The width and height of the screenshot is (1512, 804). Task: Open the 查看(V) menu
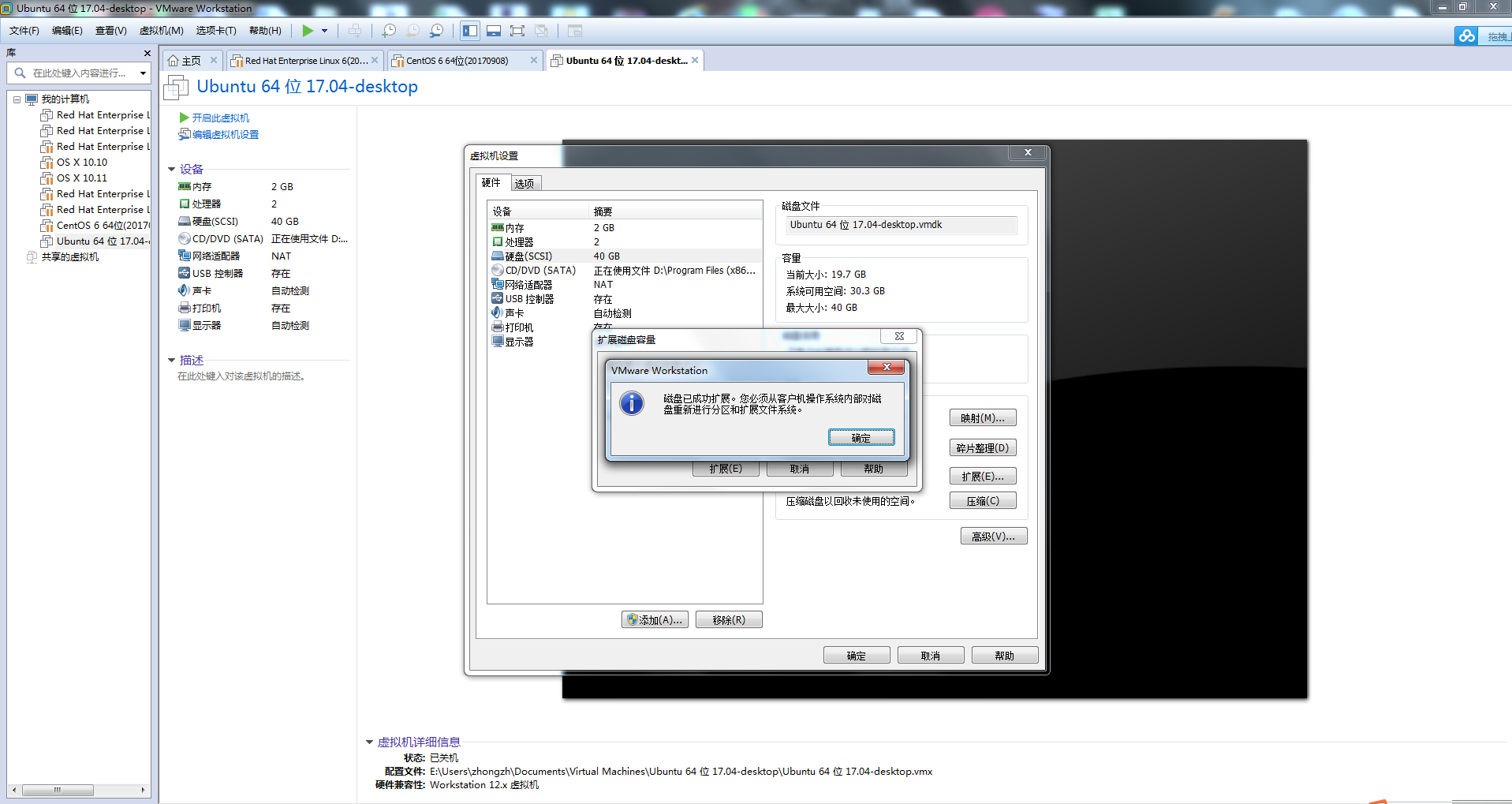coord(111,31)
